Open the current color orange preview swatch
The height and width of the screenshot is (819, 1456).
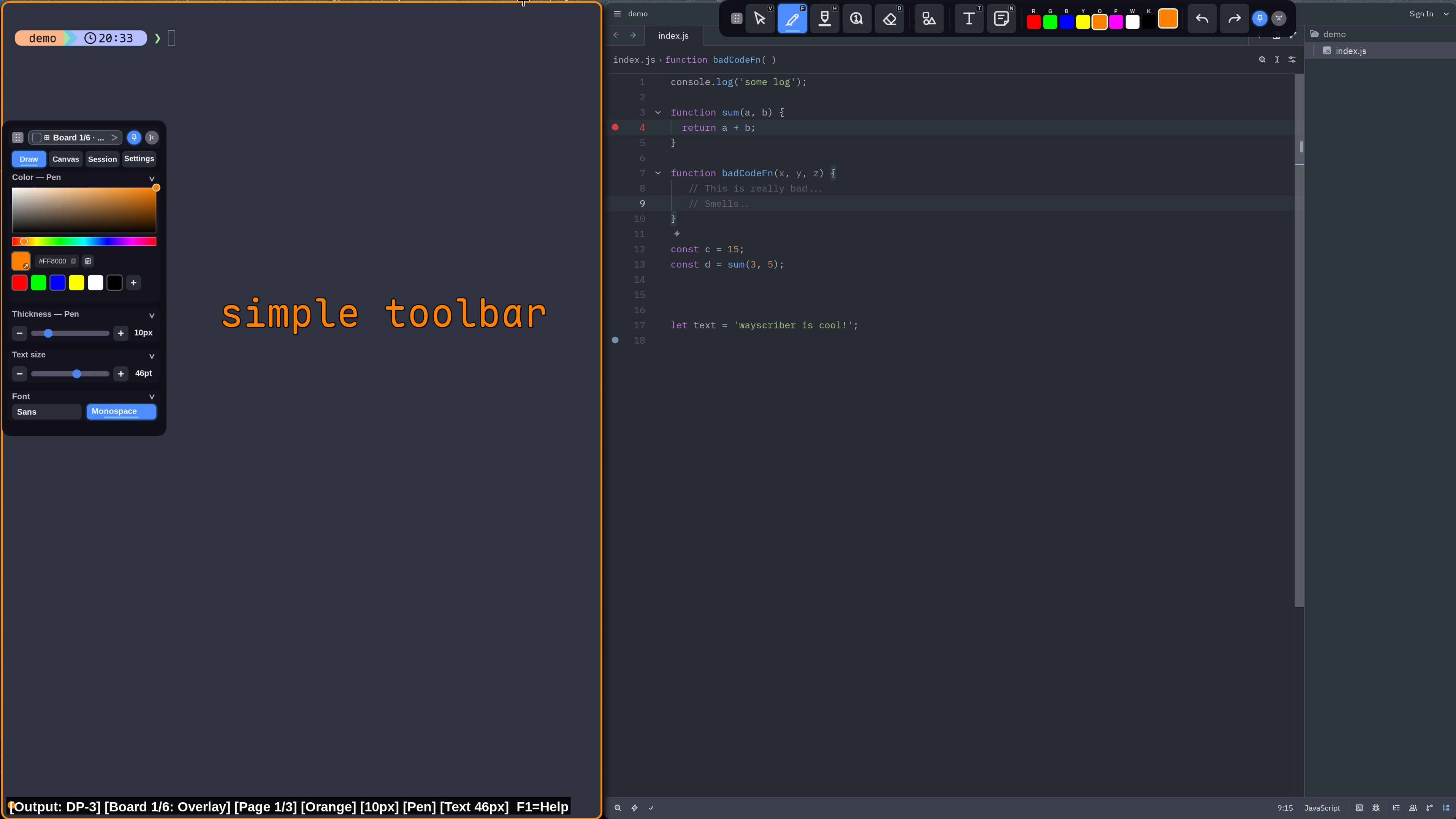click(x=21, y=261)
